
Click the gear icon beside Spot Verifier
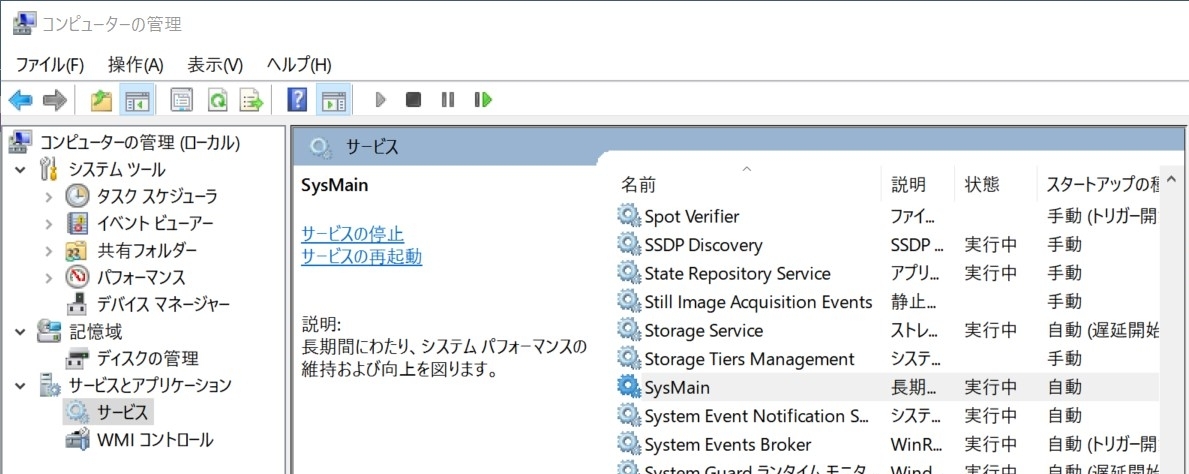(629, 216)
